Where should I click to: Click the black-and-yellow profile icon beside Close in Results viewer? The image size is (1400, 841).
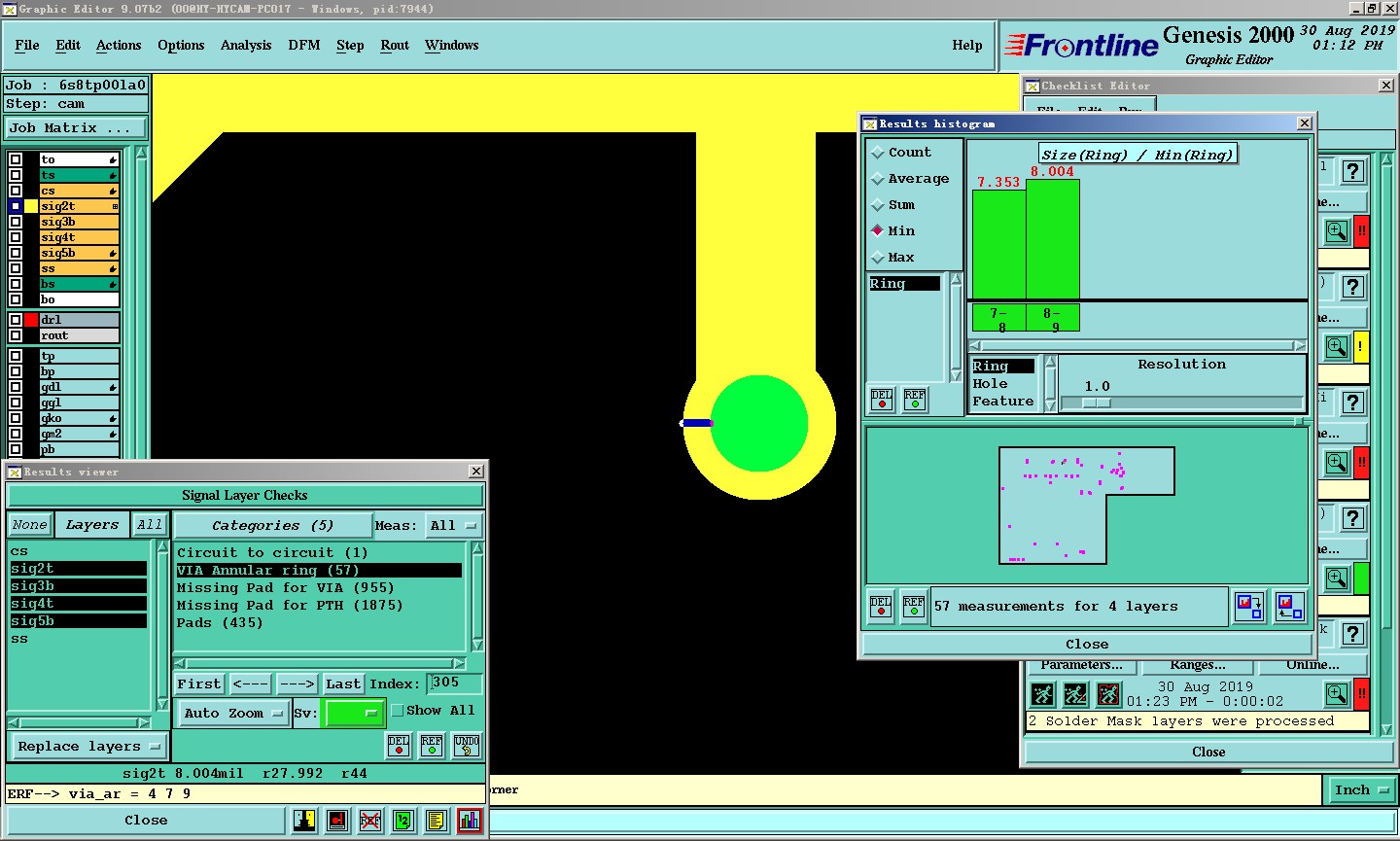pos(303,821)
